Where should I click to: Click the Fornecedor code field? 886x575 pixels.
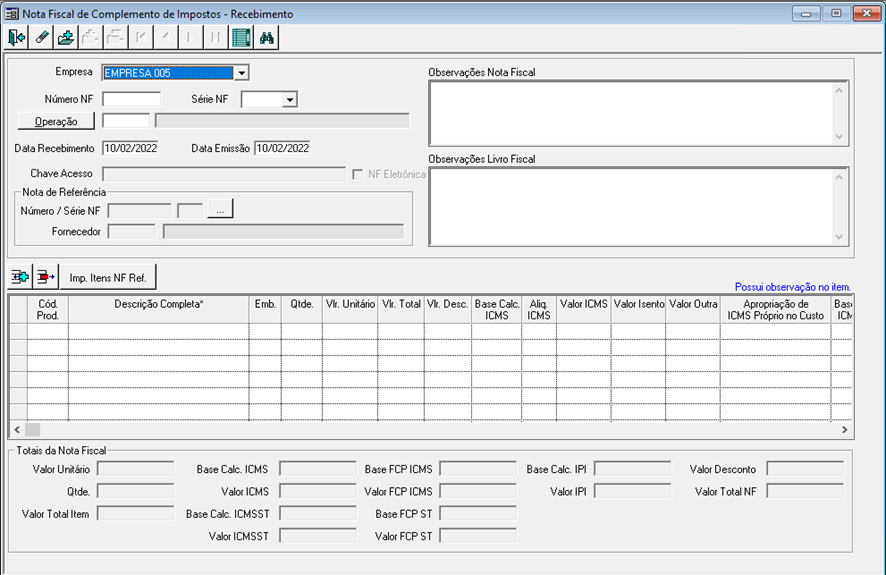point(132,232)
